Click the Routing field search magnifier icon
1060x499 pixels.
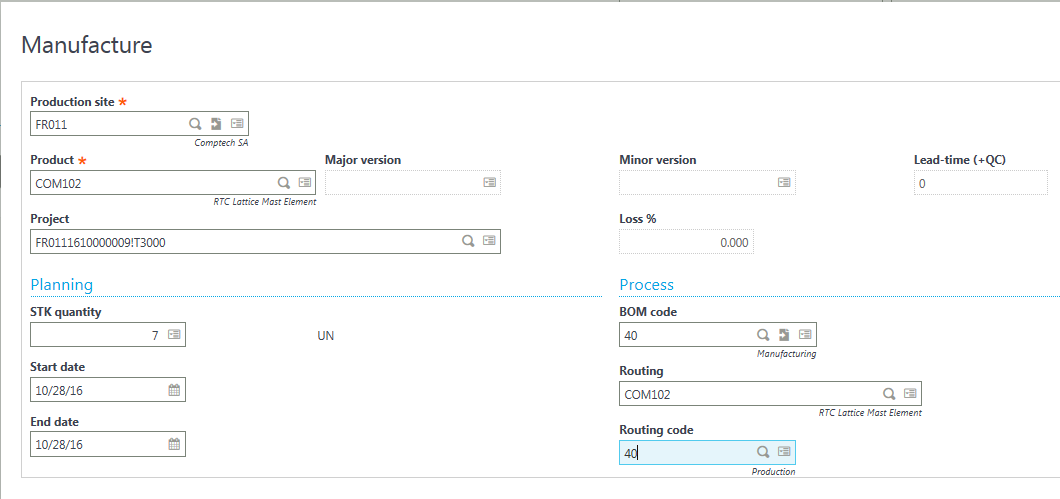pos(888,394)
